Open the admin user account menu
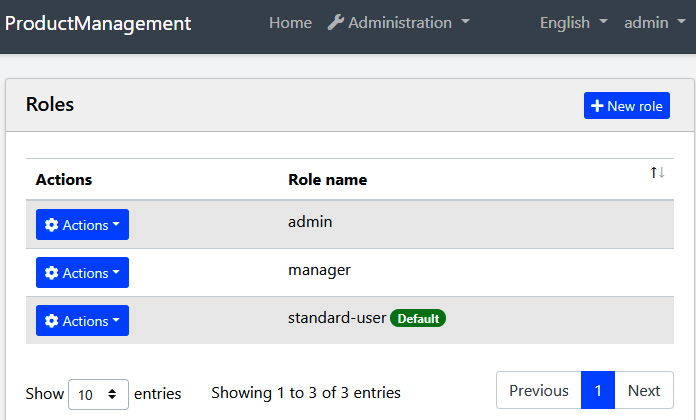The image size is (696, 420). tap(653, 22)
